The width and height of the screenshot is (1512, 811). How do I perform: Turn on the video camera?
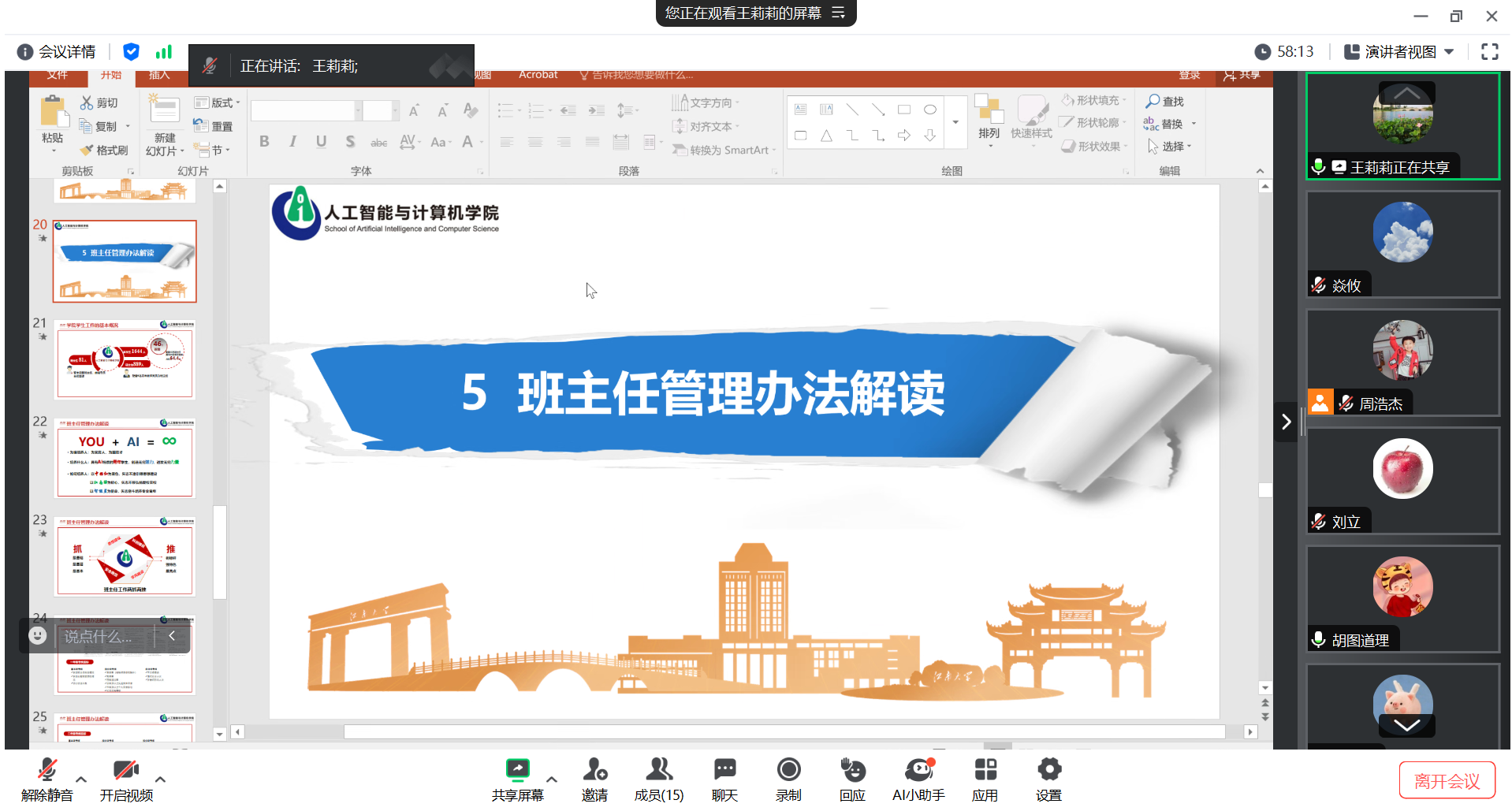(125, 770)
